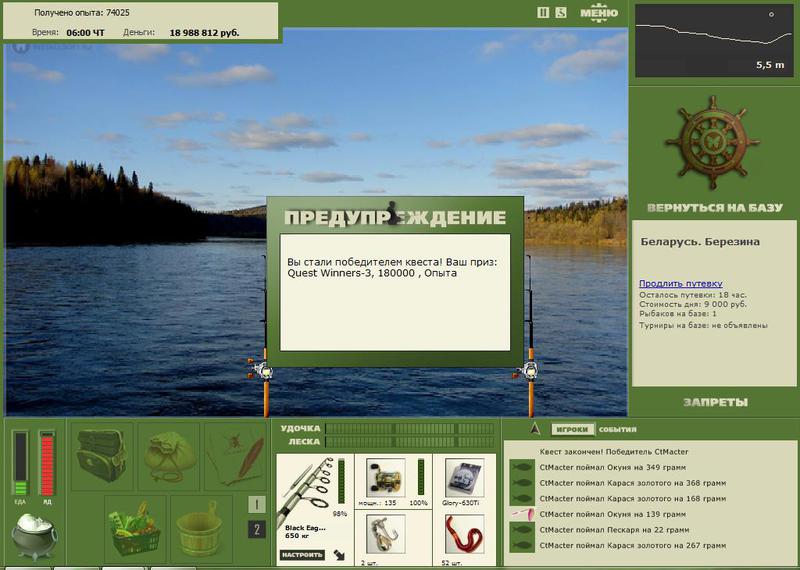Screen dimensions: 800x570
Task: Select the hook item showing 2 шт.
Action: [386, 534]
